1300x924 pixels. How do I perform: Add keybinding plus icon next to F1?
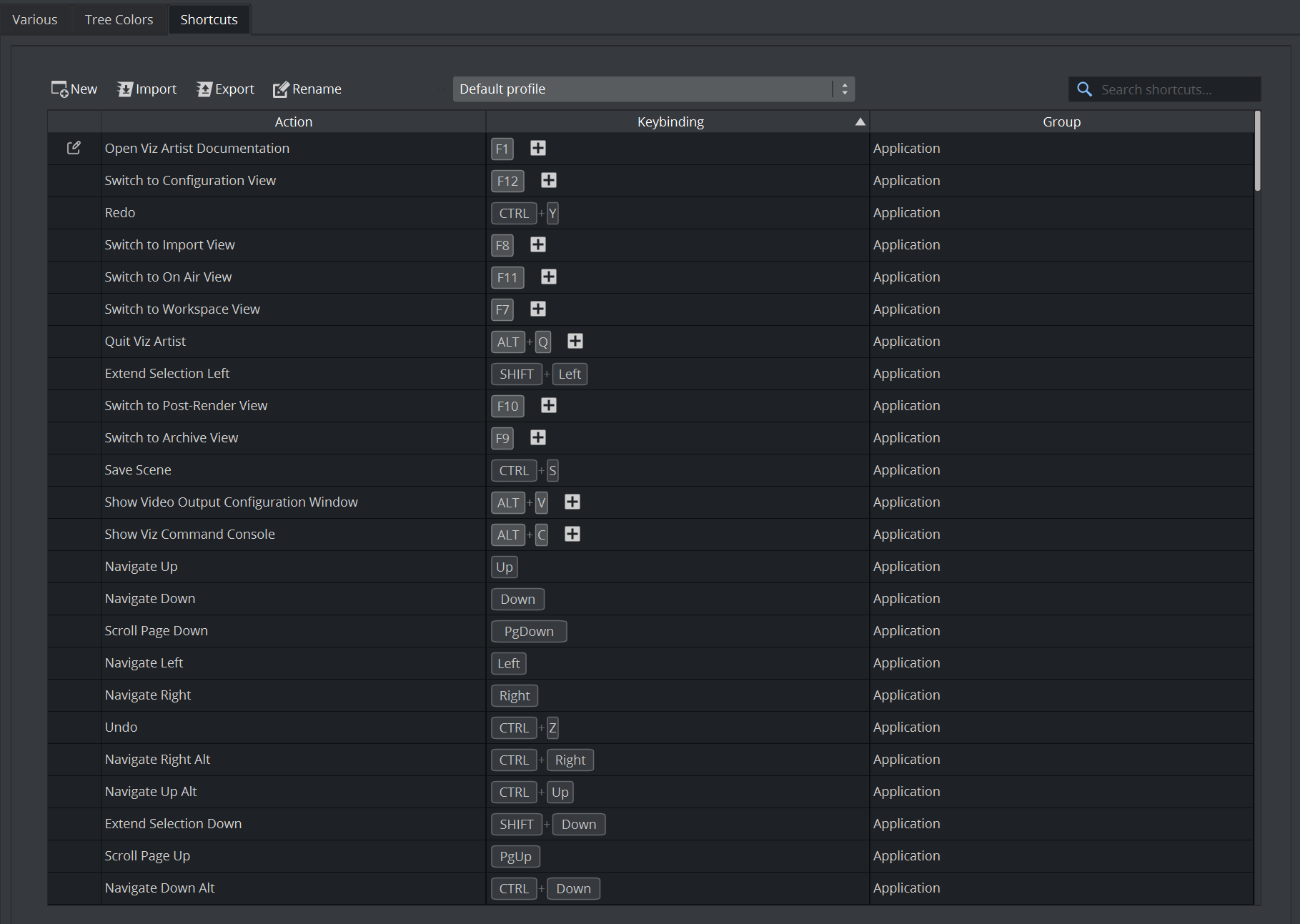[538, 148]
